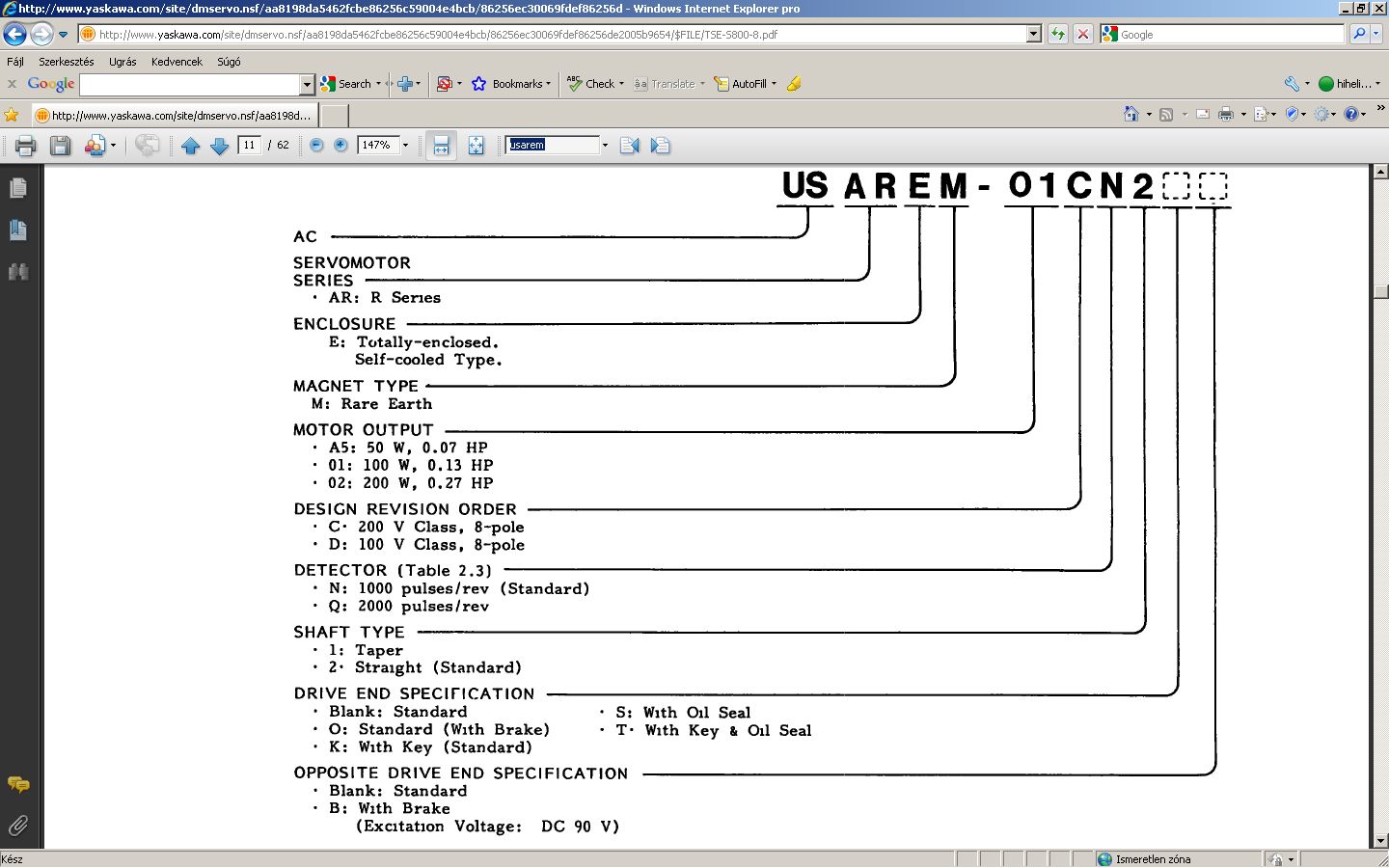Screen dimensions: 1389x868
Task: Click the Google toolbar Search button
Action: (346, 84)
